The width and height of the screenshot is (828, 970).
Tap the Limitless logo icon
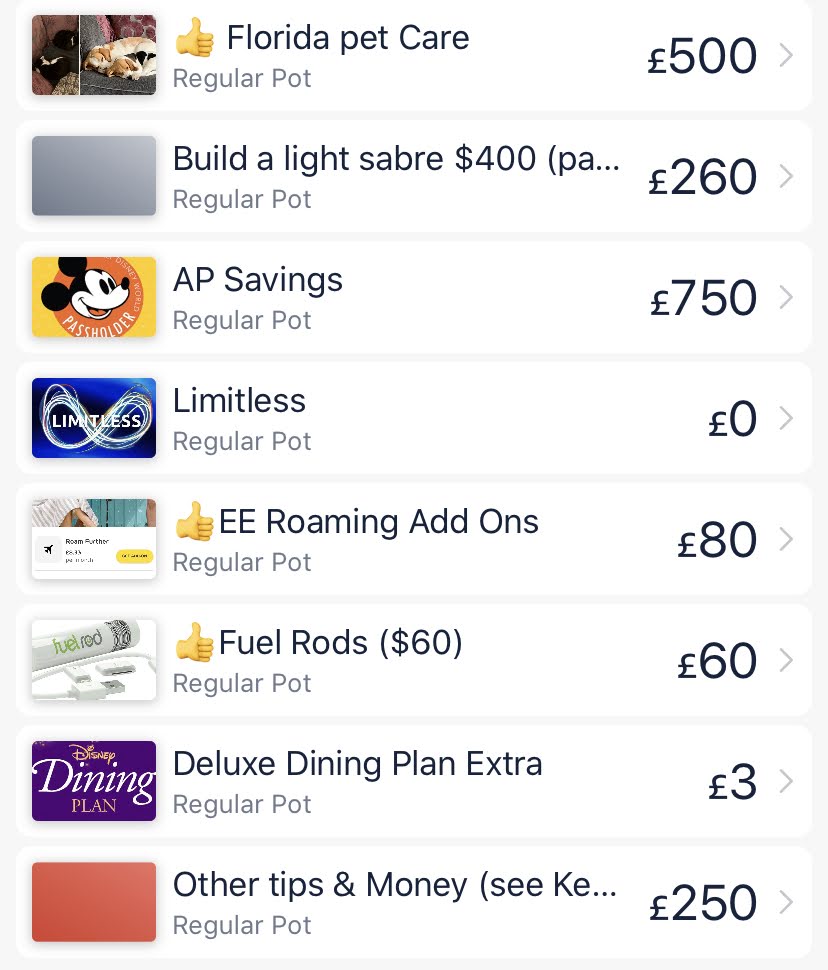point(94,418)
